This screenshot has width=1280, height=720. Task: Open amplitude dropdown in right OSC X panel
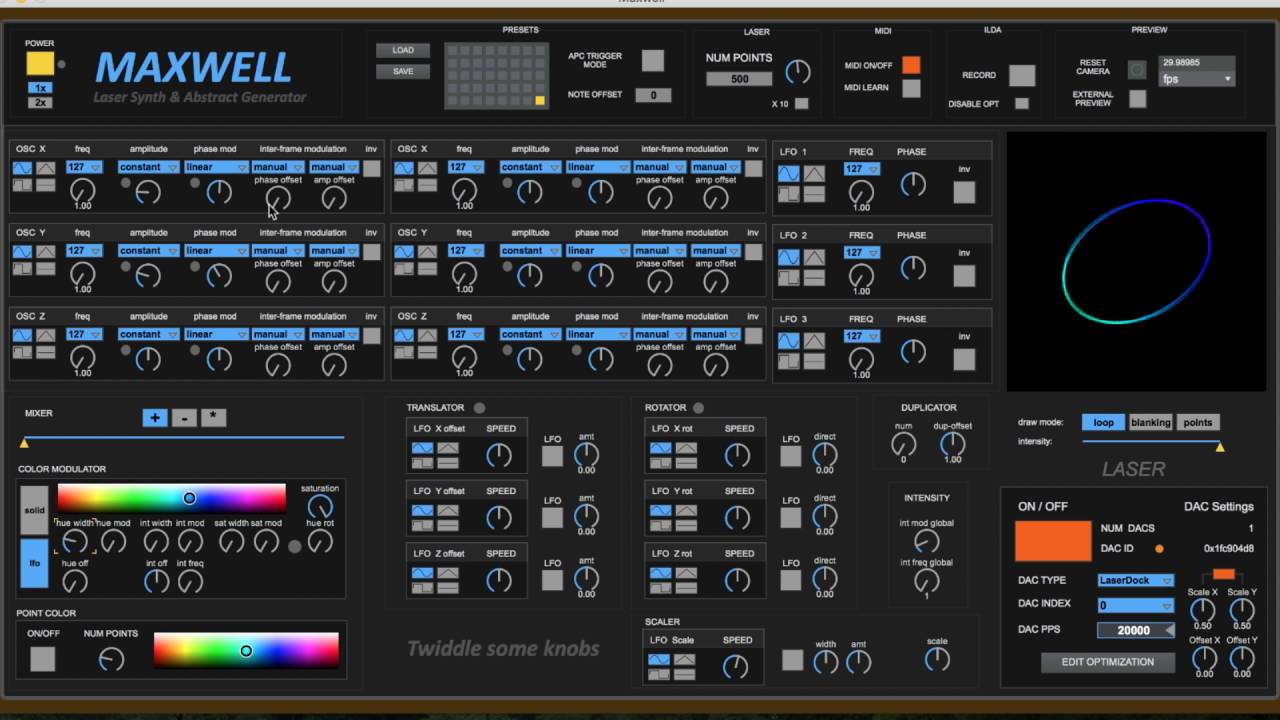(x=530, y=167)
